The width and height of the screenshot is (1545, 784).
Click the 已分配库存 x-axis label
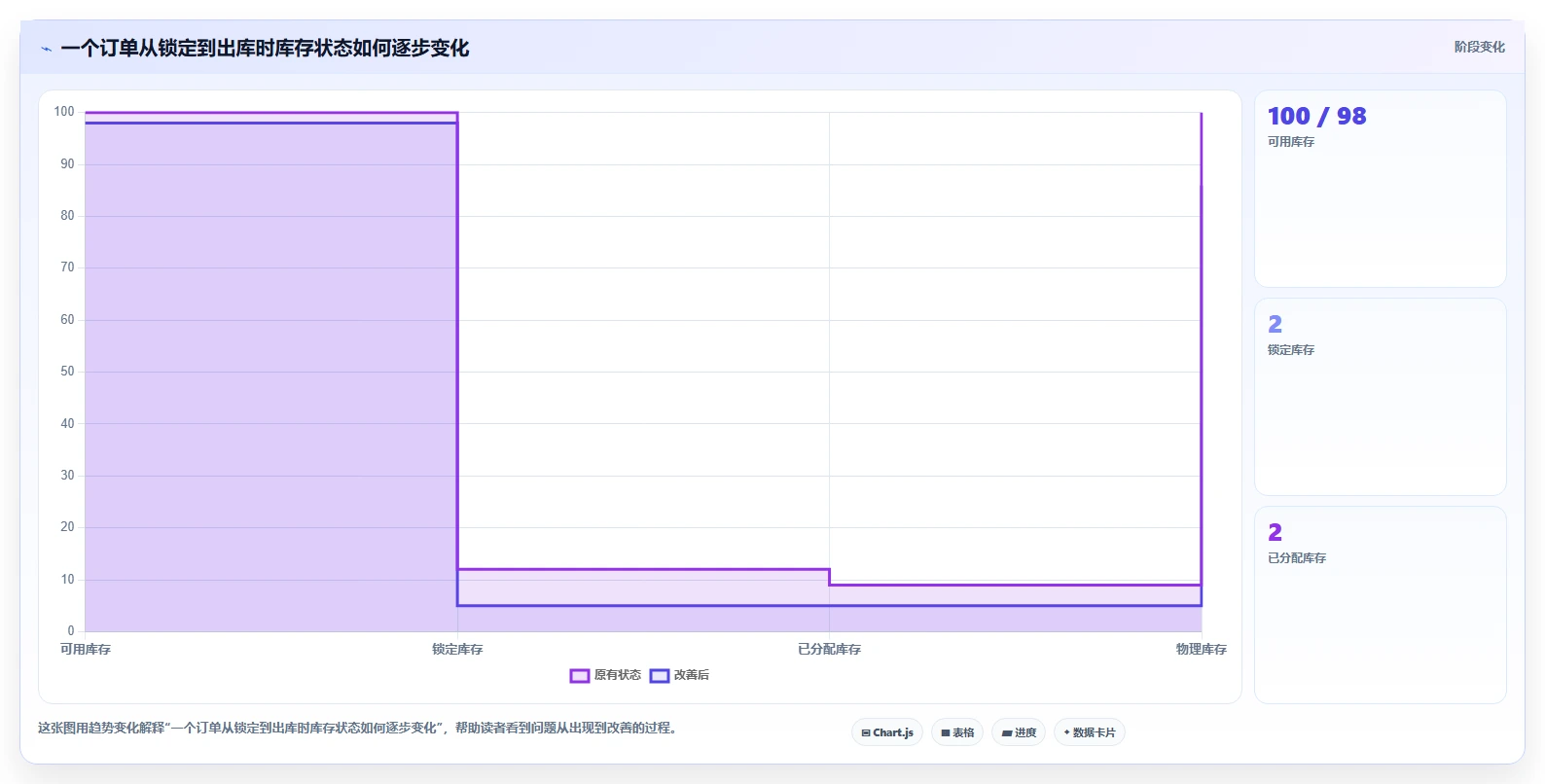tap(829, 649)
